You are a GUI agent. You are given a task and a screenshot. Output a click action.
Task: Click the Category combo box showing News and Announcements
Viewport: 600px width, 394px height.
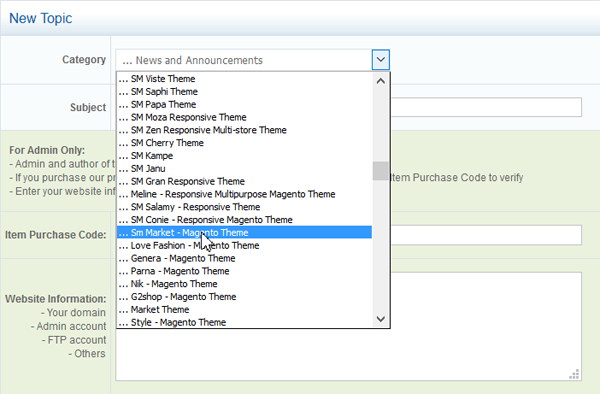253,60
